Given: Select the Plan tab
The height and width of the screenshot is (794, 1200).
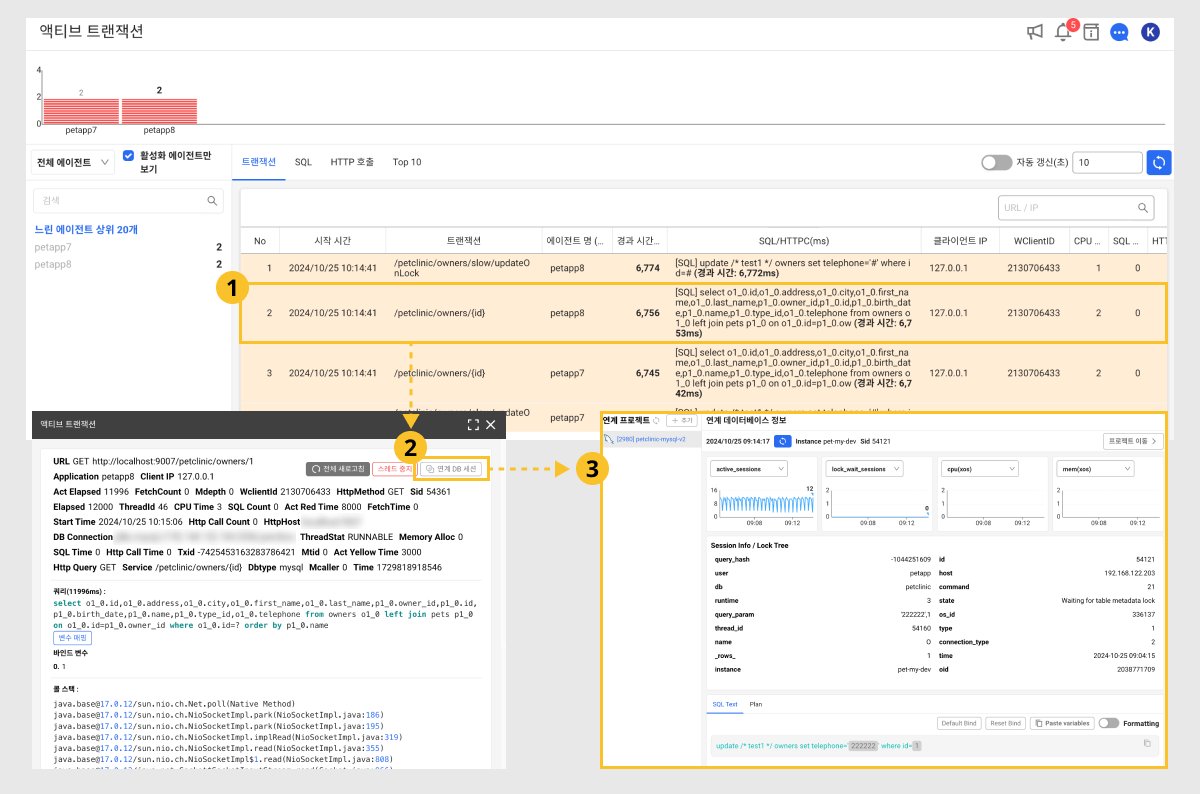Looking at the screenshot, I should (756, 704).
